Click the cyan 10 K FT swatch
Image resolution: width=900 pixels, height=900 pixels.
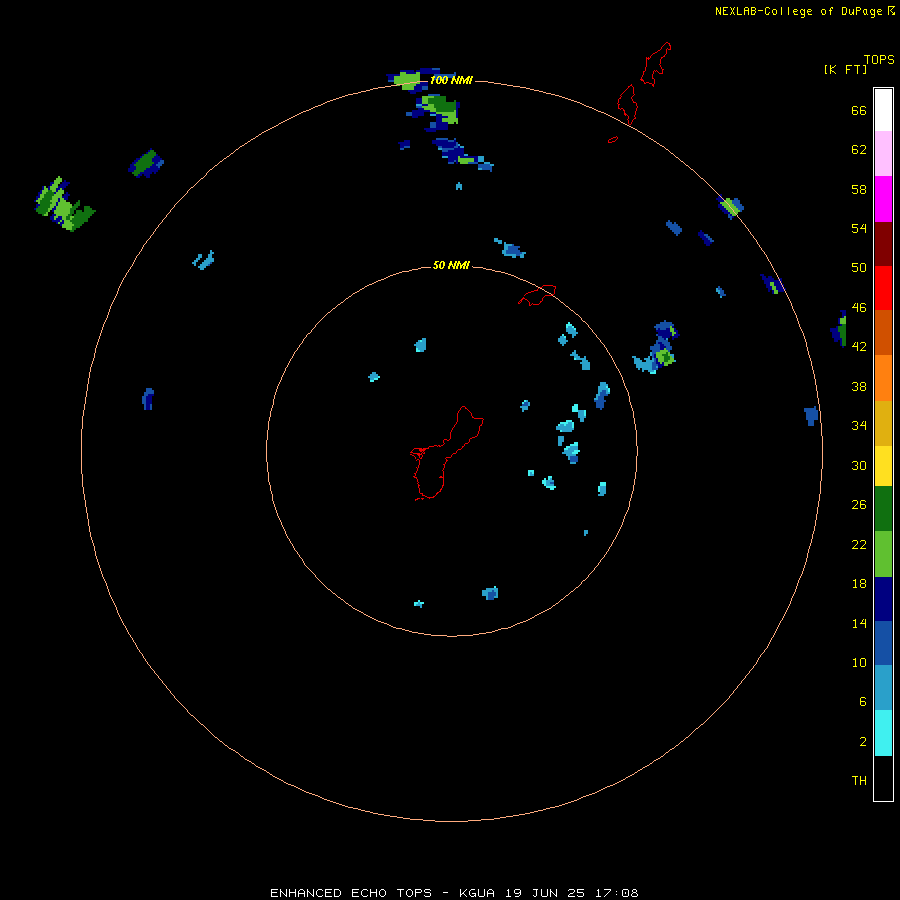[x=883, y=733]
